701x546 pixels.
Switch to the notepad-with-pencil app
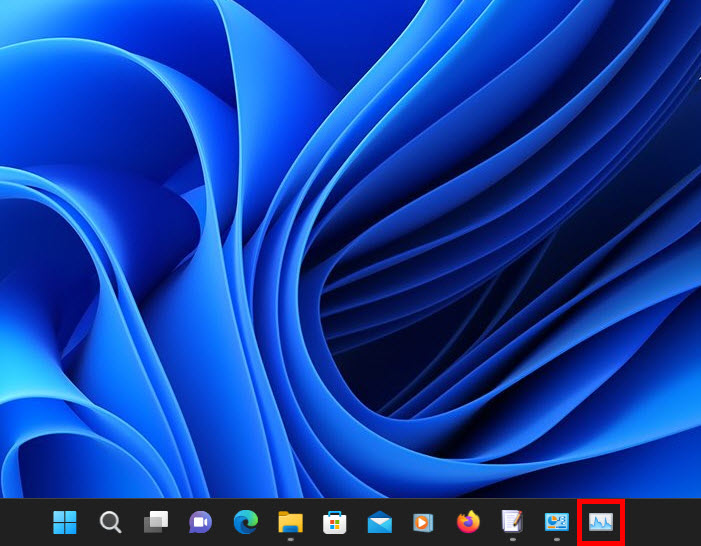coord(512,521)
